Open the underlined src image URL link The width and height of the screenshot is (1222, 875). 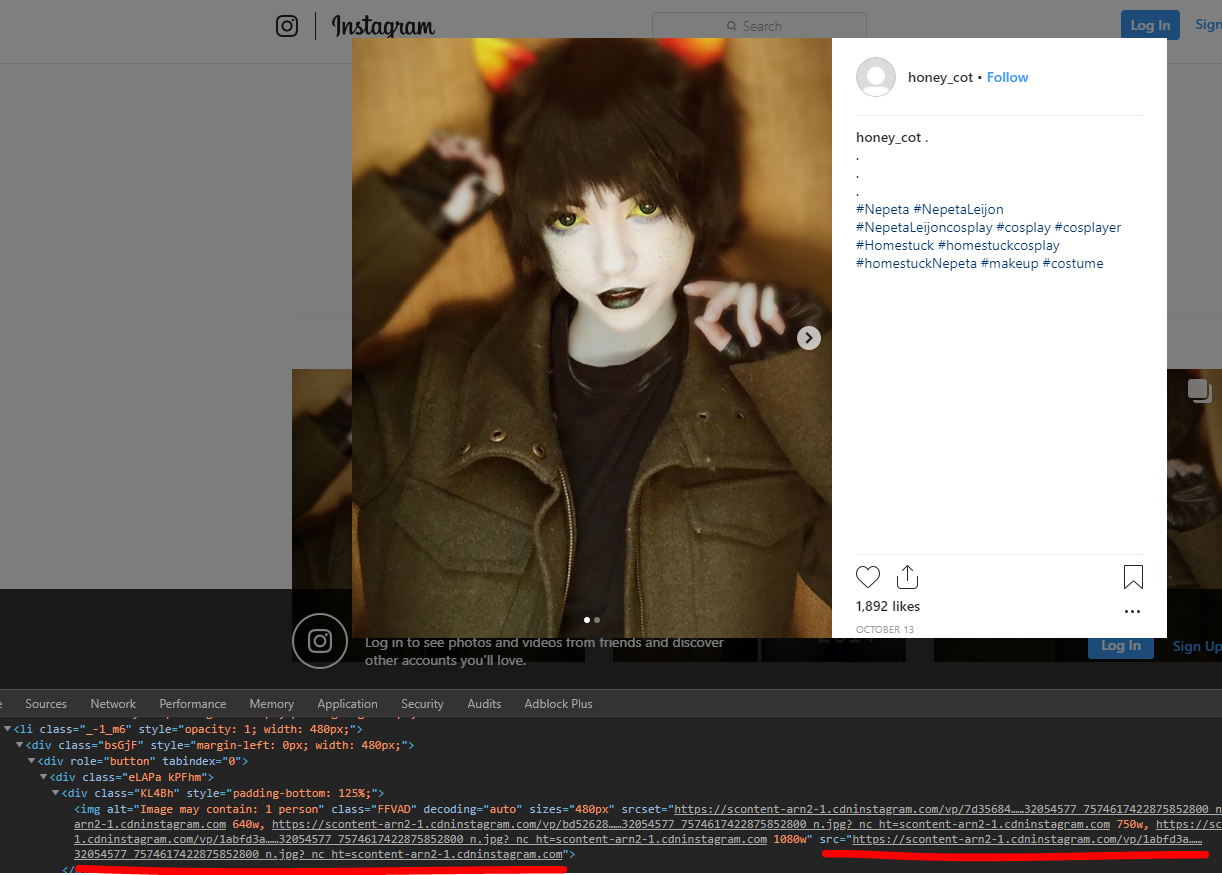pos(1027,839)
